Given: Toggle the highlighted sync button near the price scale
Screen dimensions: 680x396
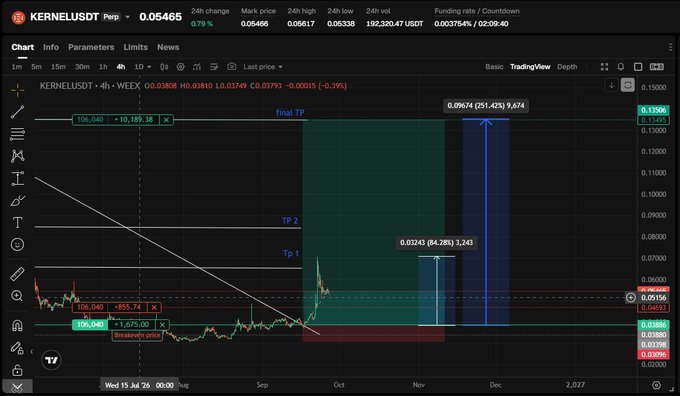Looking at the screenshot, I should click(628, 85).
